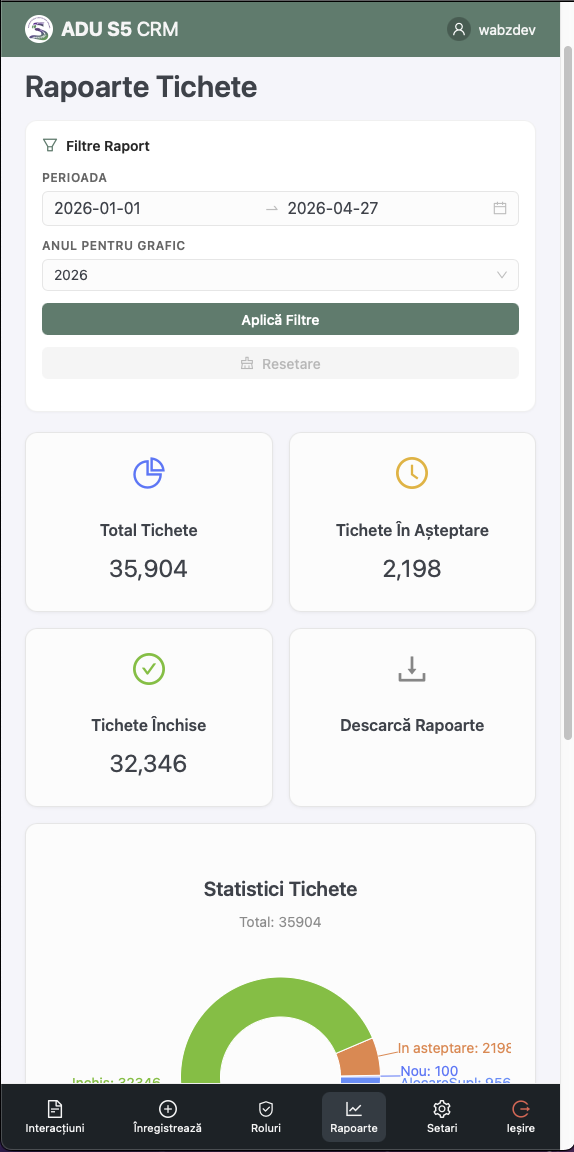The width and height of the screenshot is (574, 1152).
Task: Expand the Anul Pentru Grafic 2026 dropdown
Action: [x=280, y=275]
